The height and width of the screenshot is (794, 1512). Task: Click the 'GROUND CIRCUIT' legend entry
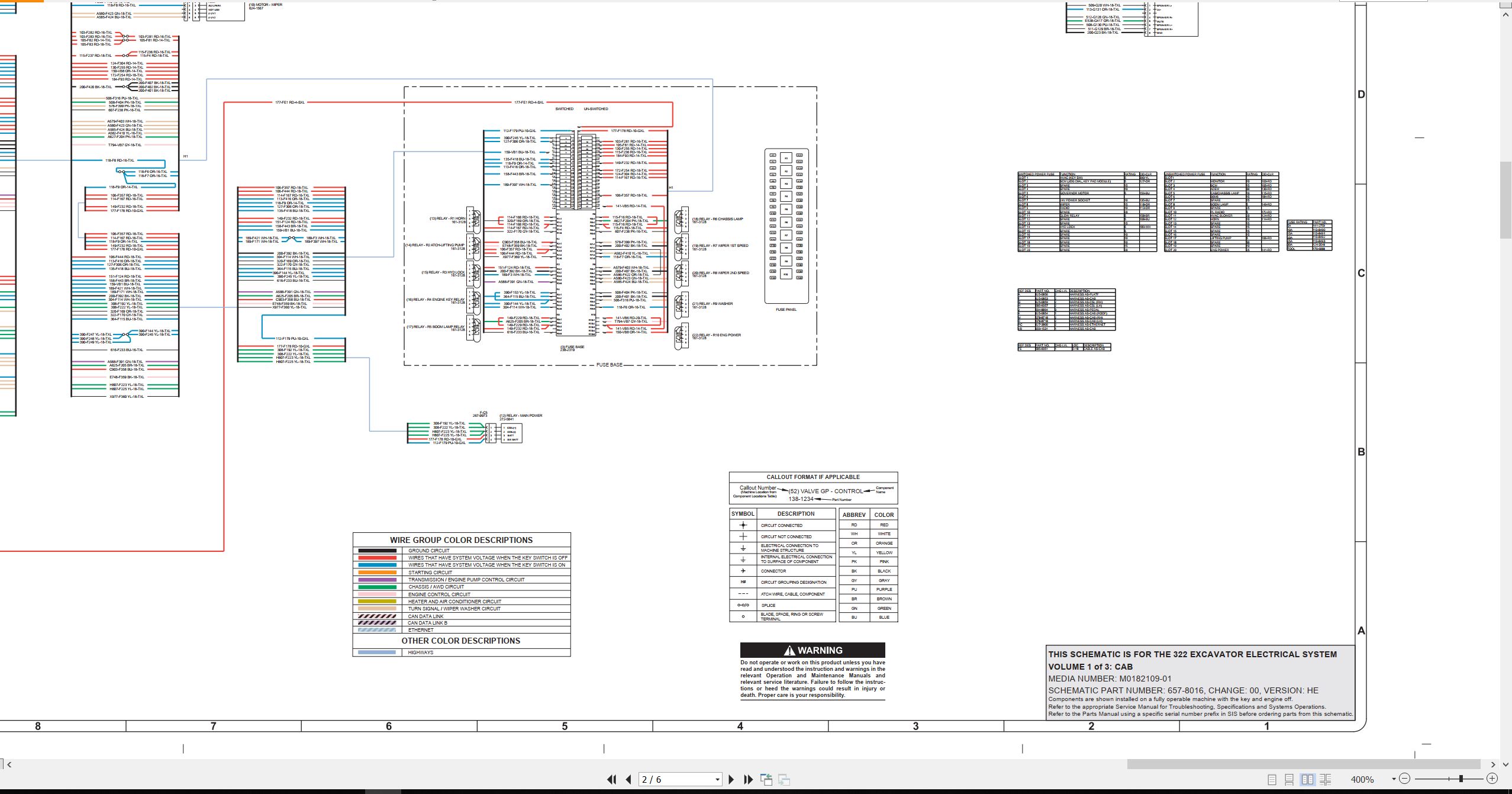pyautogui.click(x=429, y=551)
